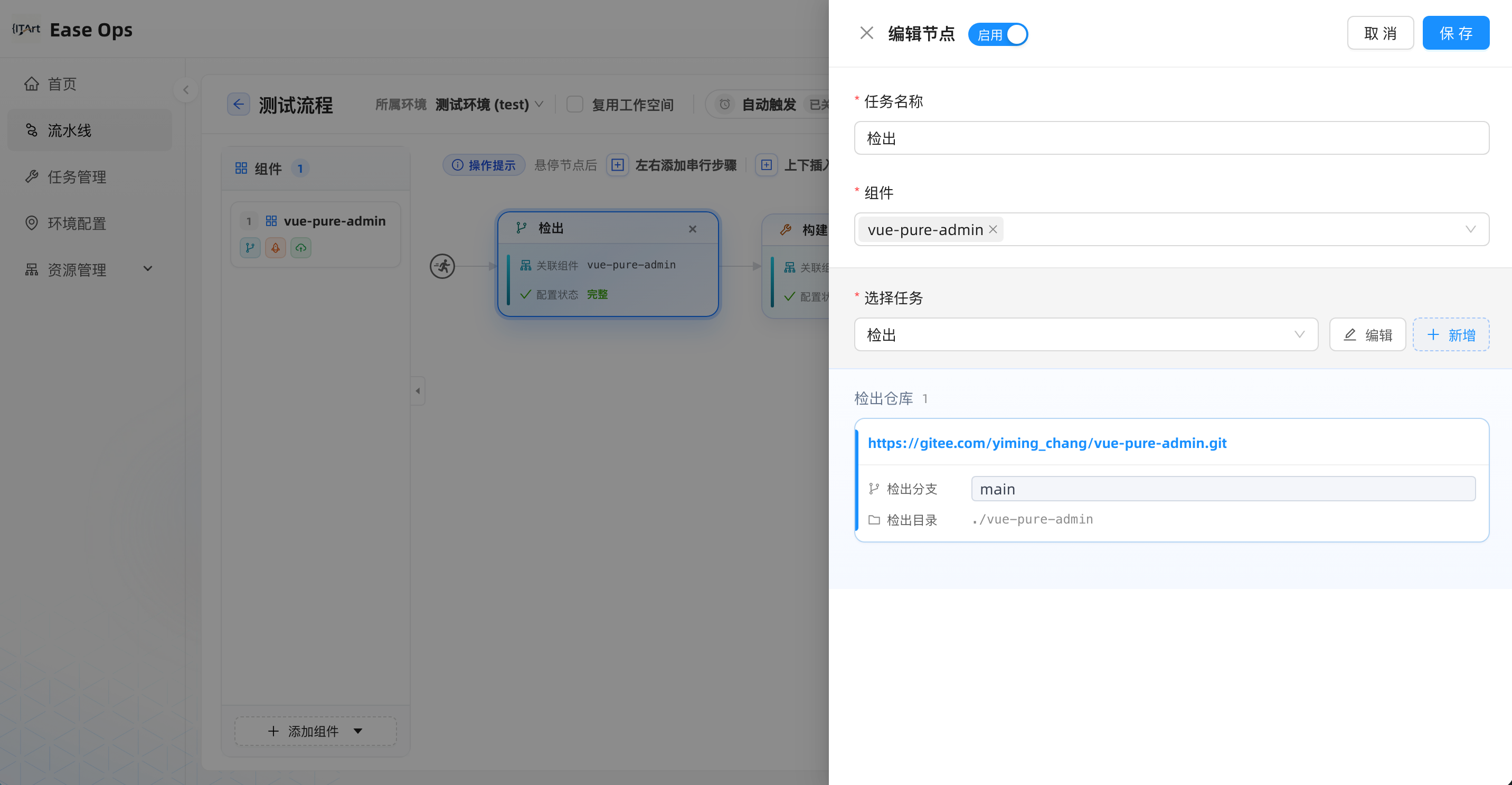Open the 组件 select dropdown arrow
Screen dimensions: 1512x785
[x=1470, y=229]
